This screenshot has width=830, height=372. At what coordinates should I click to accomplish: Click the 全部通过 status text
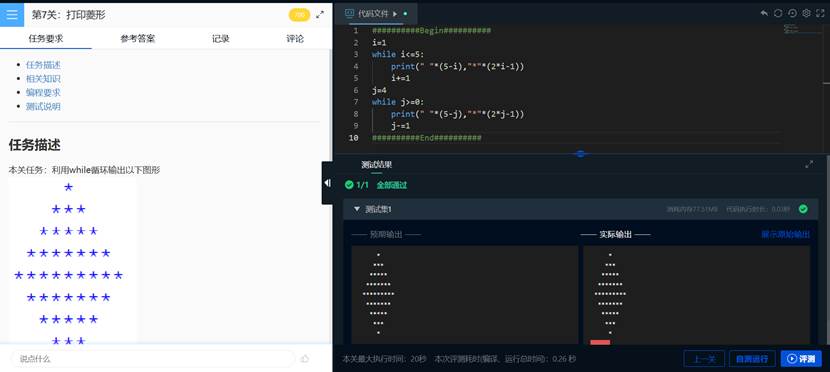click(x=392, y=185)
